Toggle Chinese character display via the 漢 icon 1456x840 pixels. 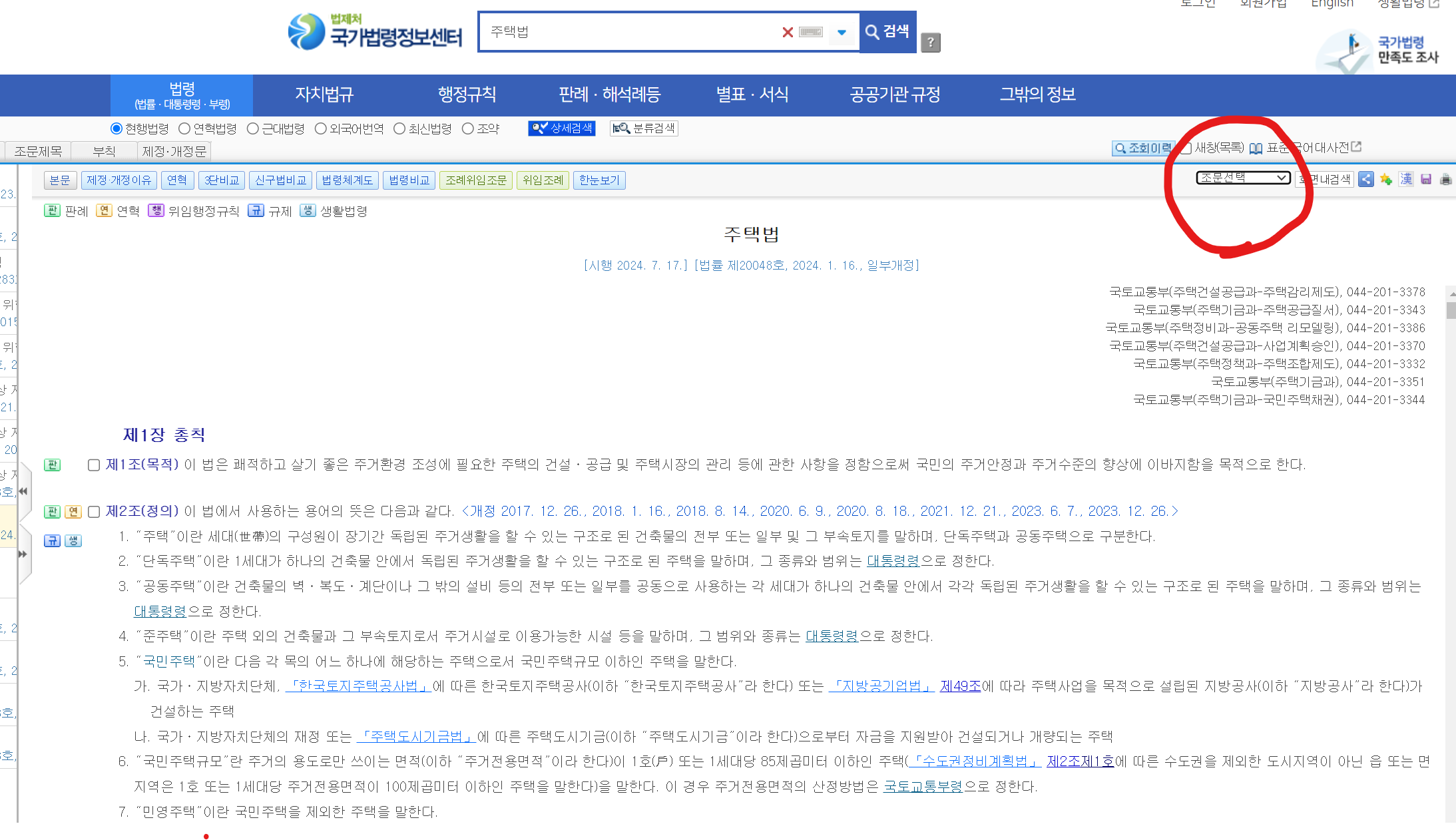point(1406,179)
